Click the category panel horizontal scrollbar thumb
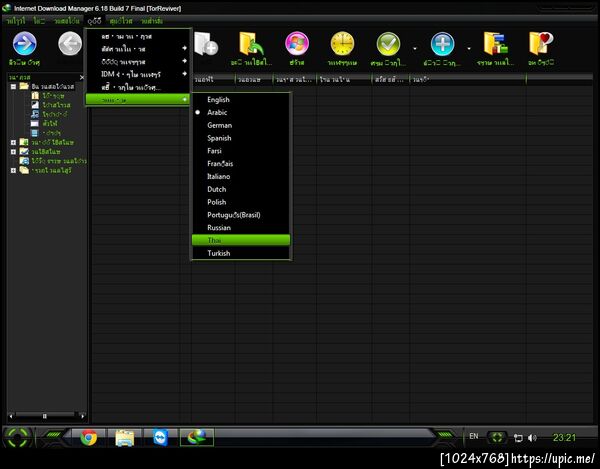Viewport: 600px width, 469px height. (45, 415)
